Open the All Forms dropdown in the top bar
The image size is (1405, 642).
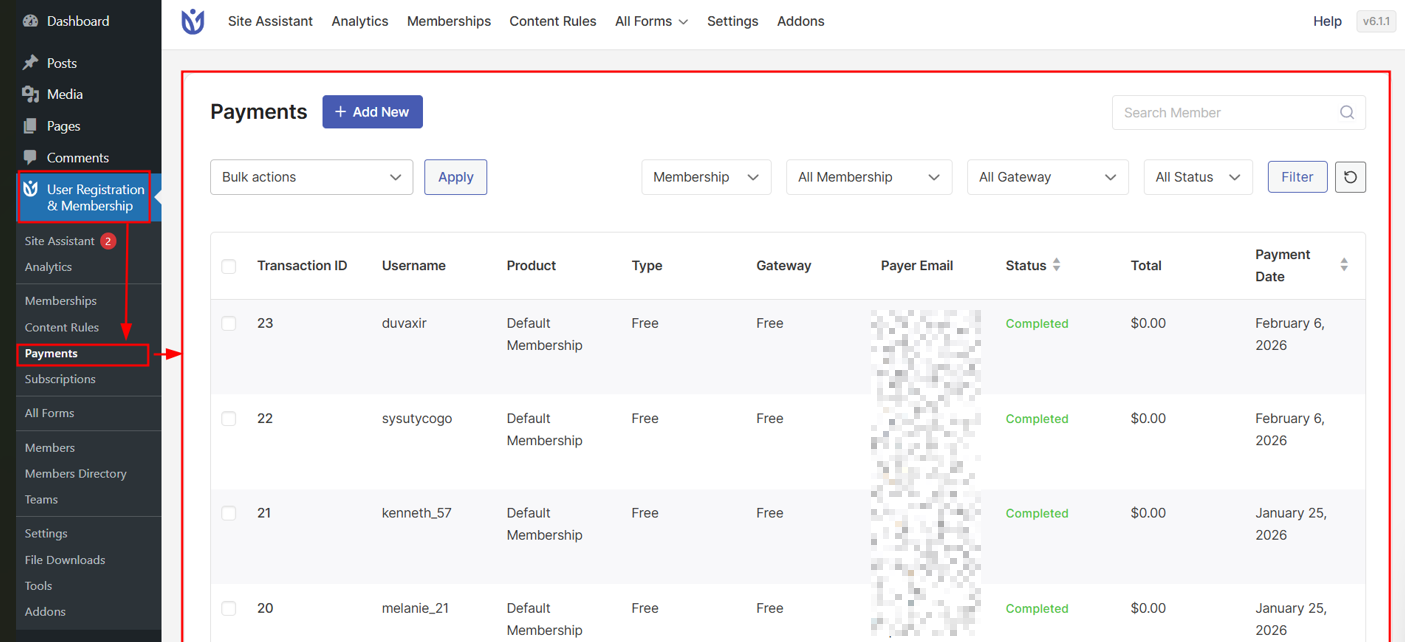pos(651,21)
